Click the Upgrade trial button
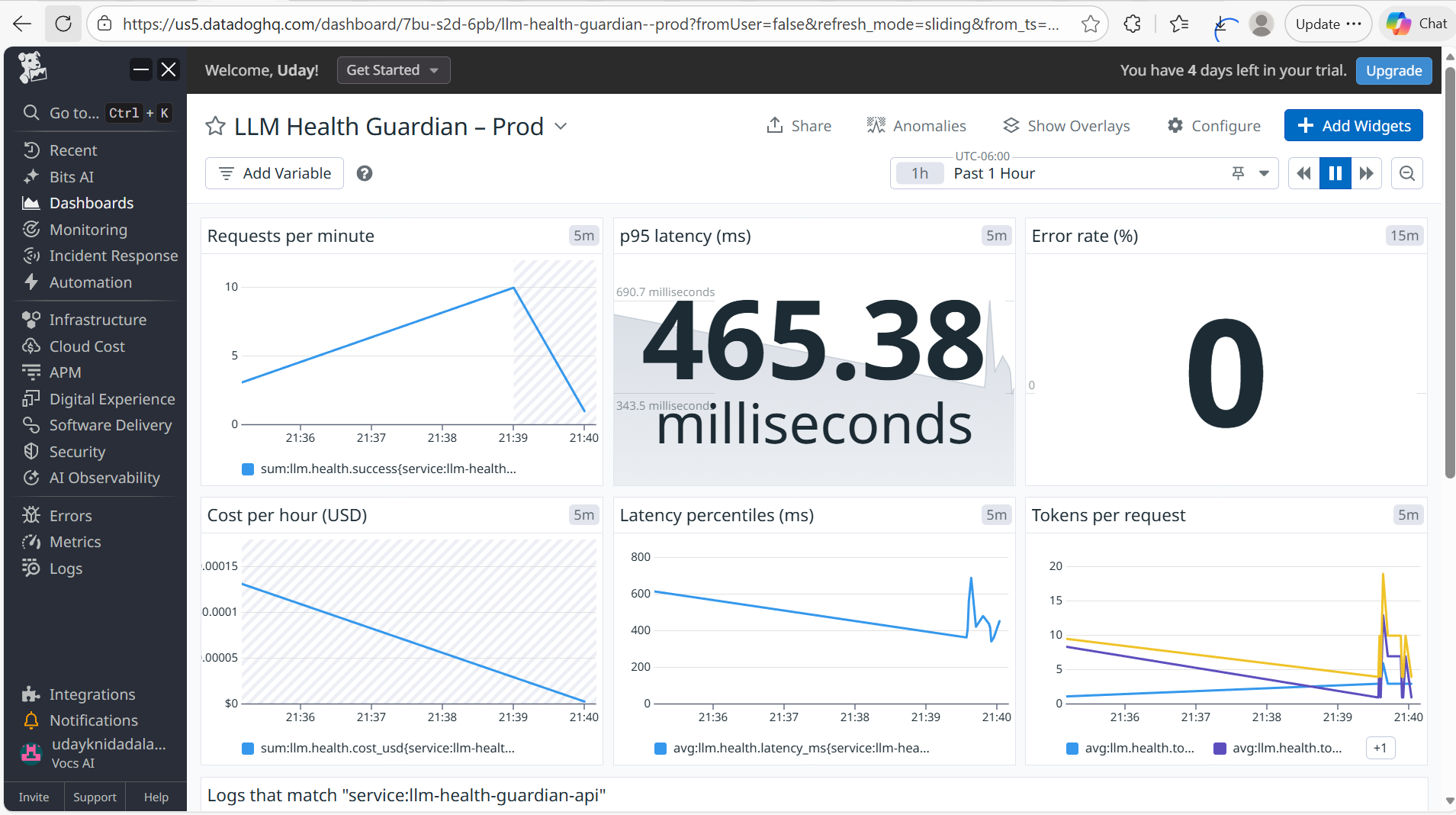 point(1393,70)
